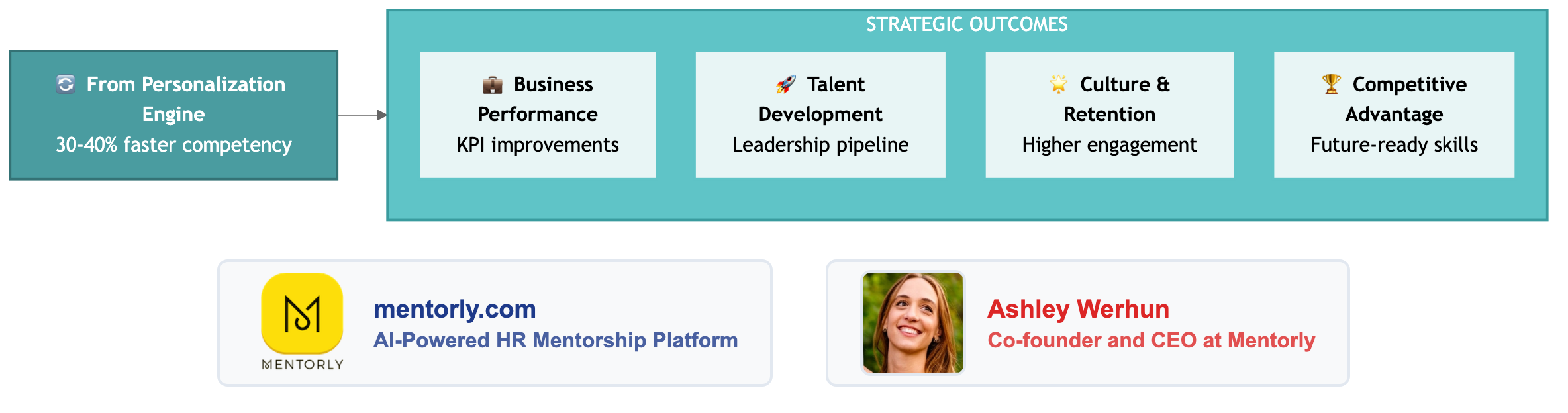Click the trophy icon beside Competitive Advantage
This screenshot has width=1568, height=413.
point(1331,84)
